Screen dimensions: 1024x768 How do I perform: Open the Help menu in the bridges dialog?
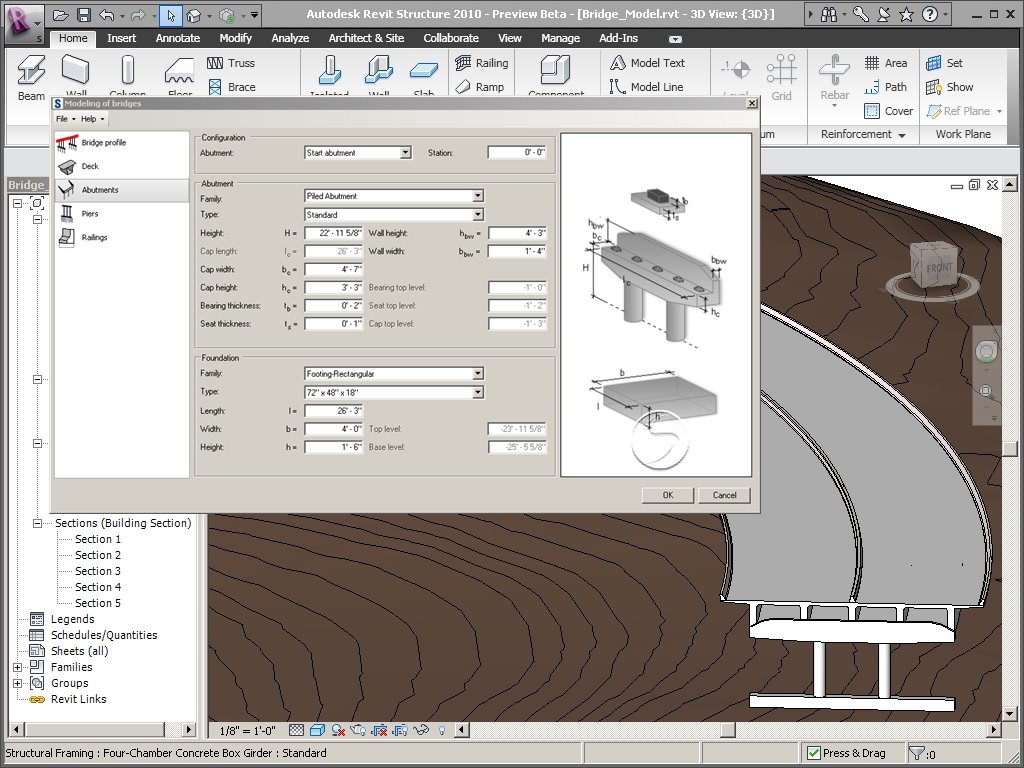[x=89, y=118]
